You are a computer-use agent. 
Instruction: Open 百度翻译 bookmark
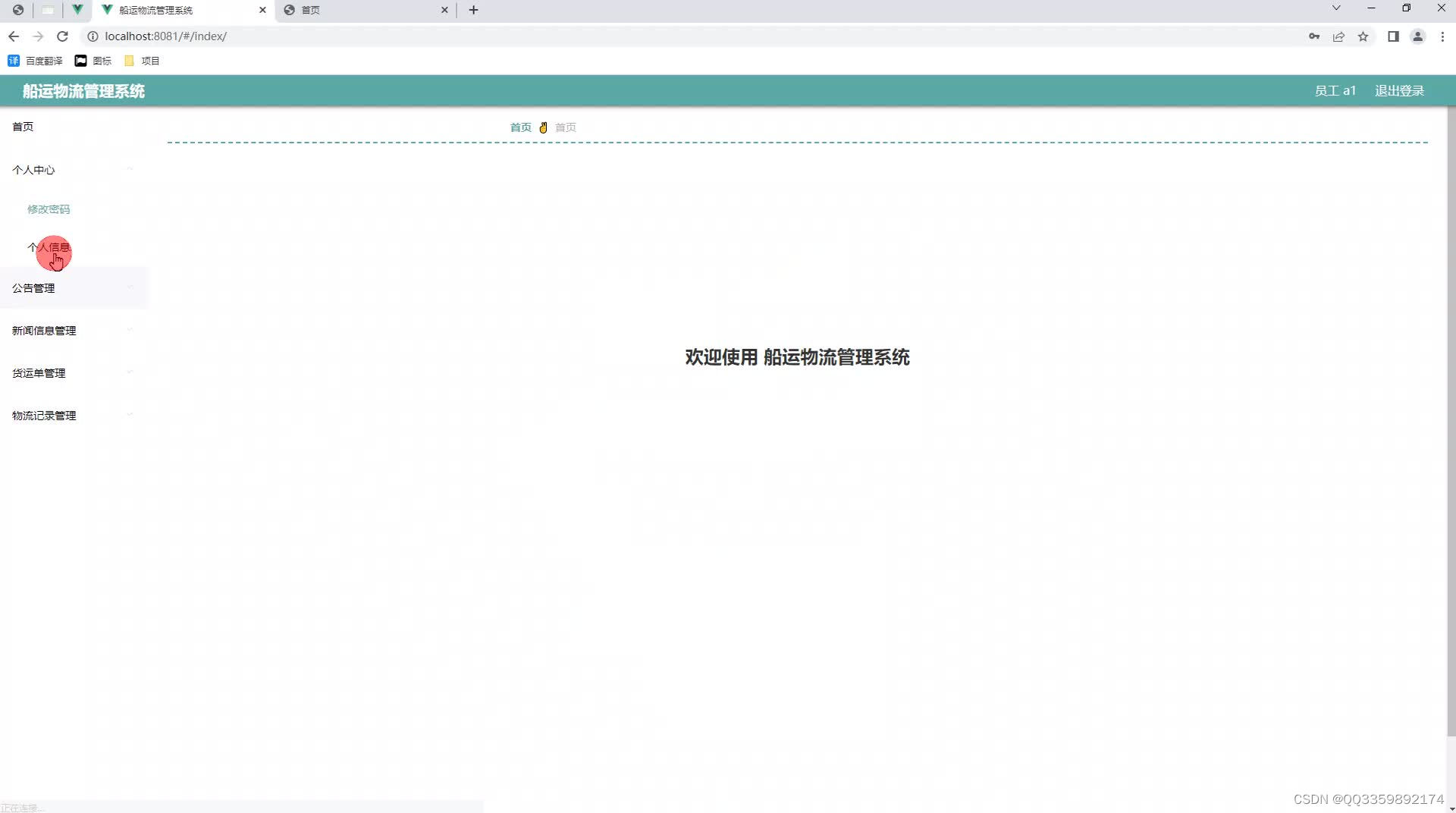click(35, 61)
